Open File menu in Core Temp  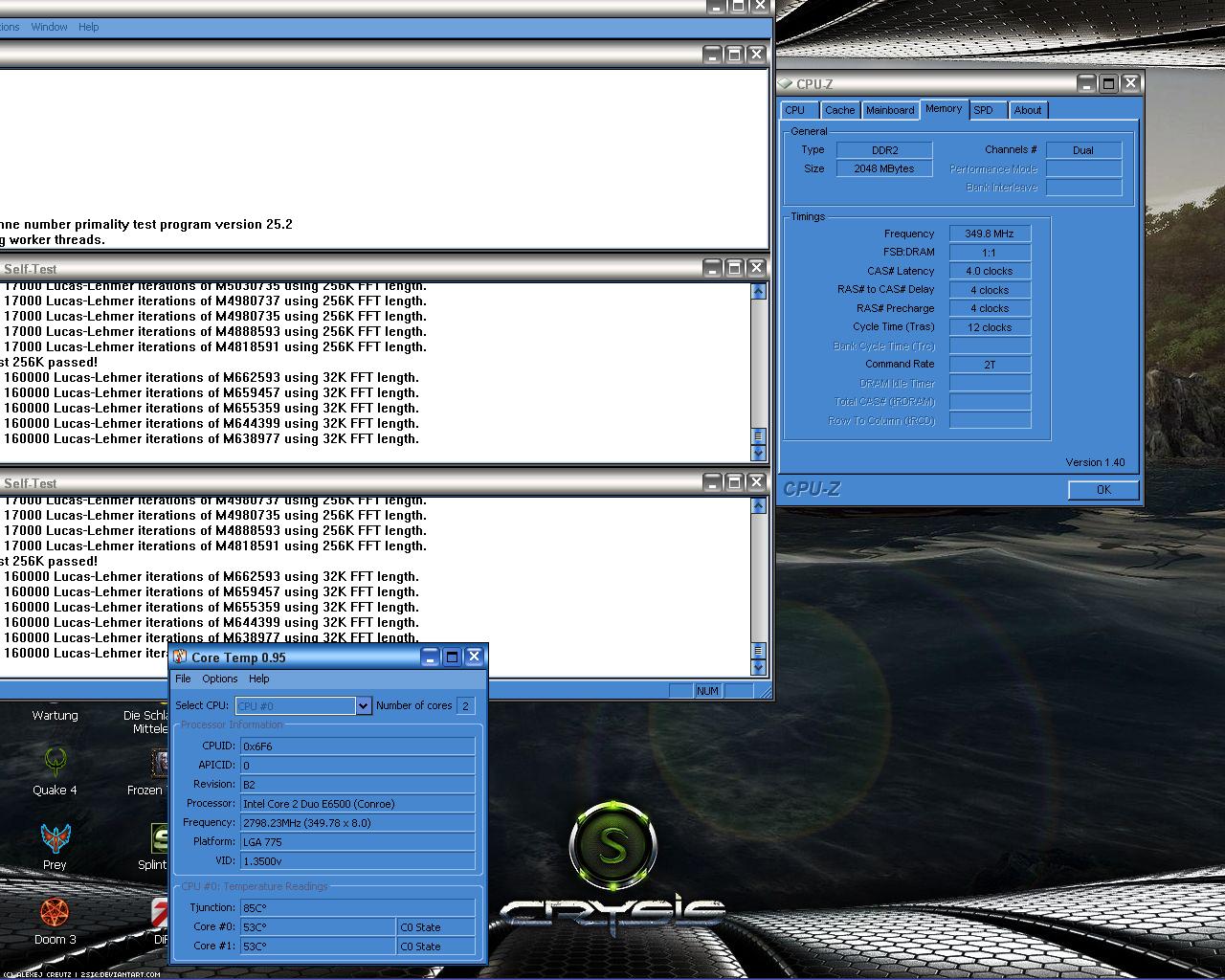click(183, 679)
